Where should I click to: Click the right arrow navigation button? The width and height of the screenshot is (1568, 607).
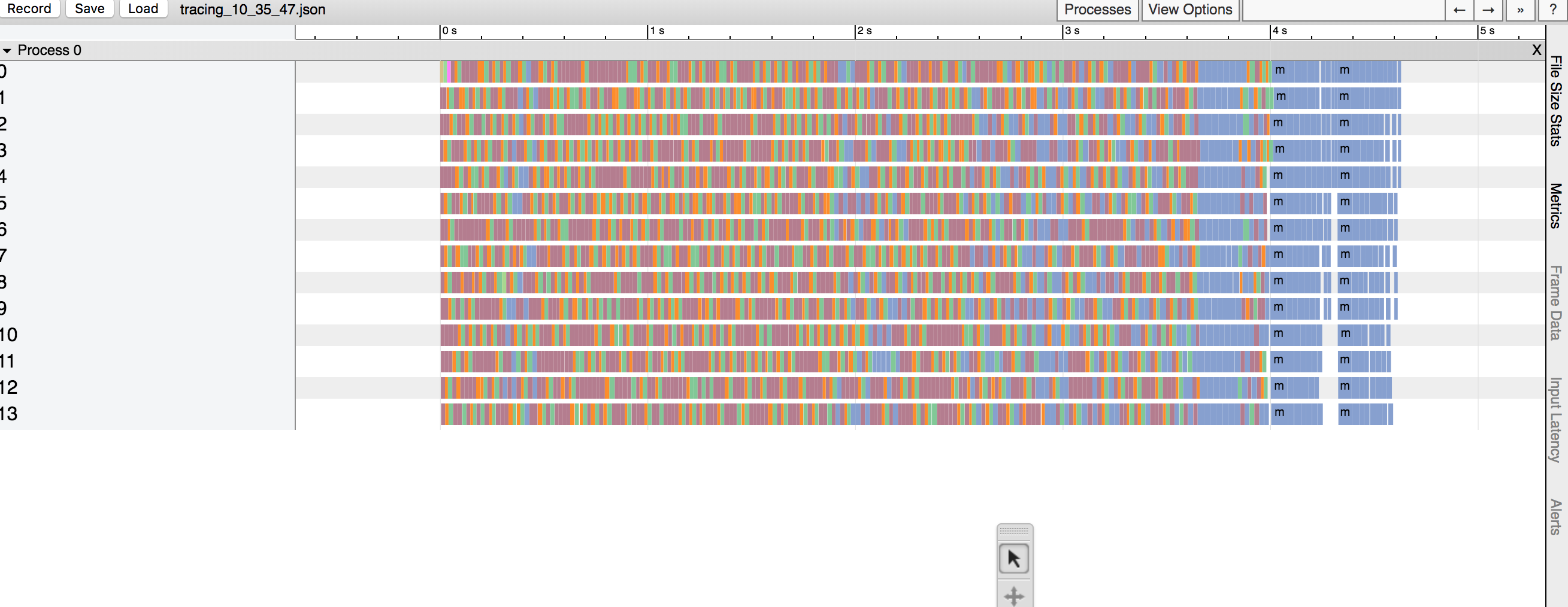(x=1488, y=10)
